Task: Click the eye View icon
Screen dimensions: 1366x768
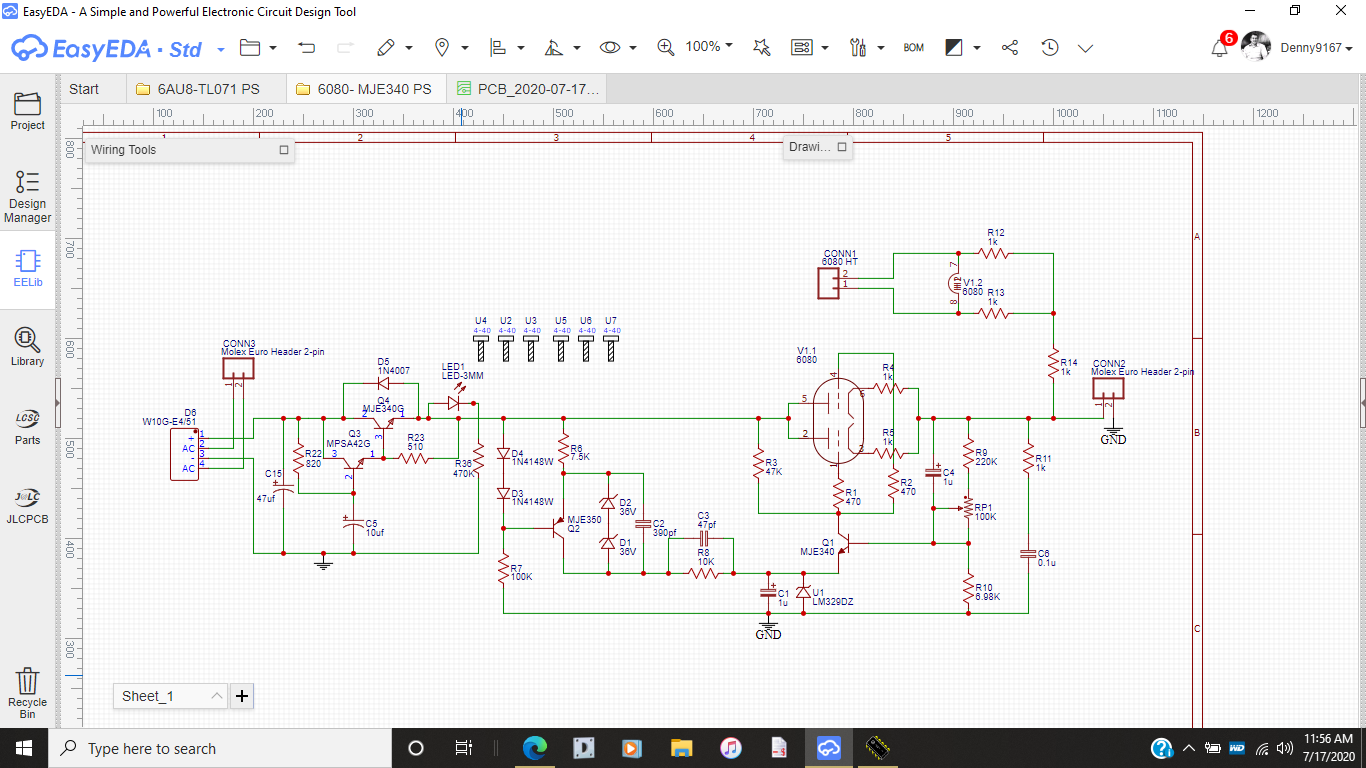Action: (610, 47)
